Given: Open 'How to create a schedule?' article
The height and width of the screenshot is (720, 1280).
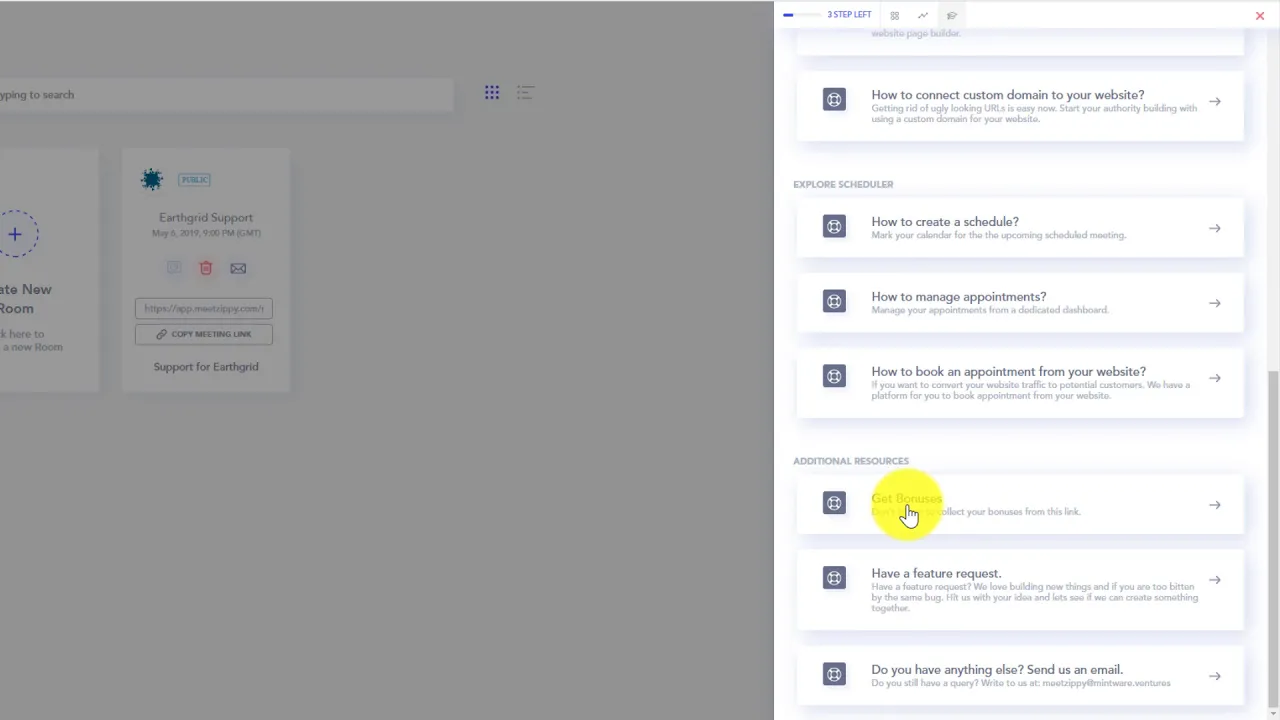Looking at the screenshot, I should click(x=945, y=222).
